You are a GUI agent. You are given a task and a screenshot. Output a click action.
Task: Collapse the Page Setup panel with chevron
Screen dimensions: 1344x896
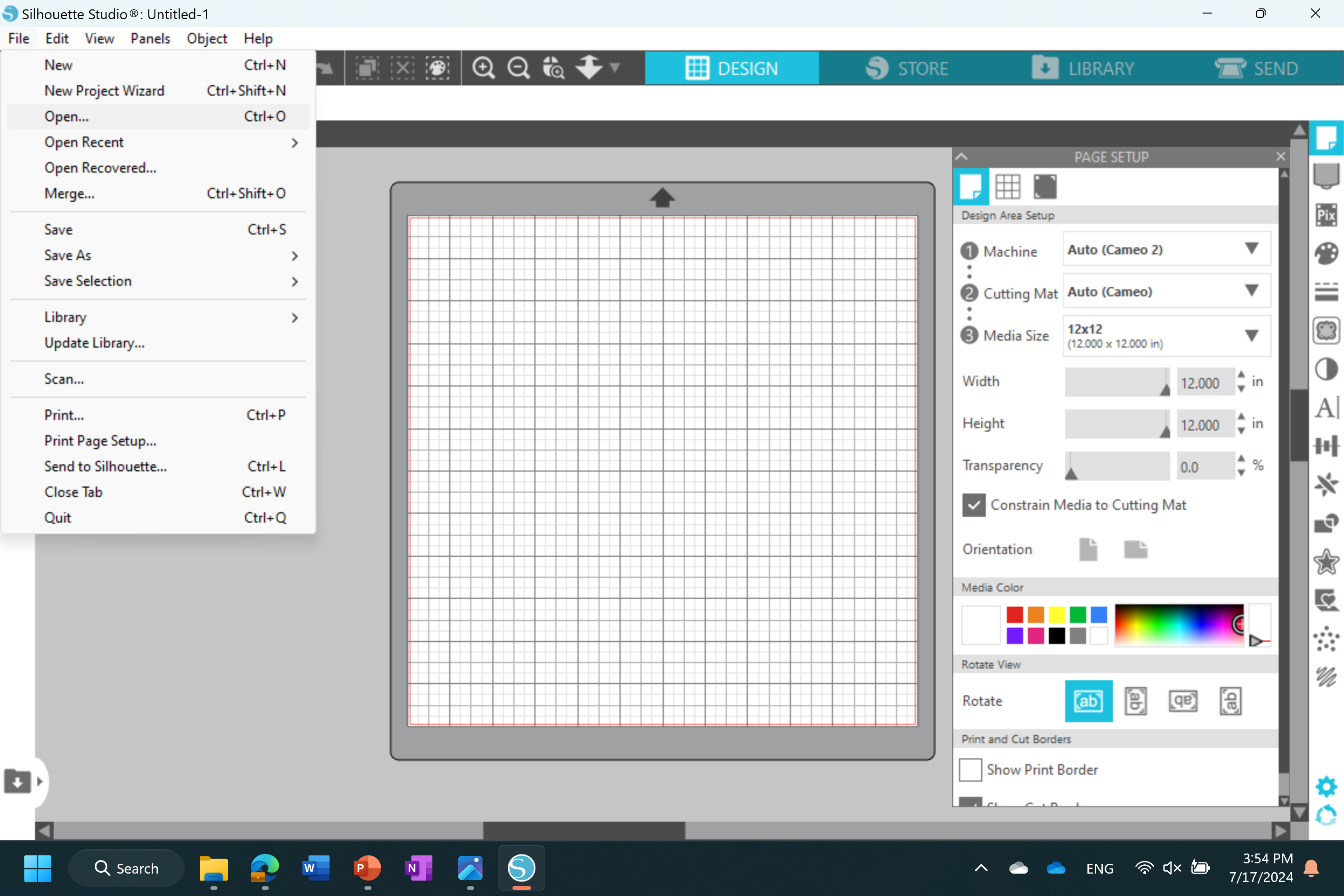962,157
